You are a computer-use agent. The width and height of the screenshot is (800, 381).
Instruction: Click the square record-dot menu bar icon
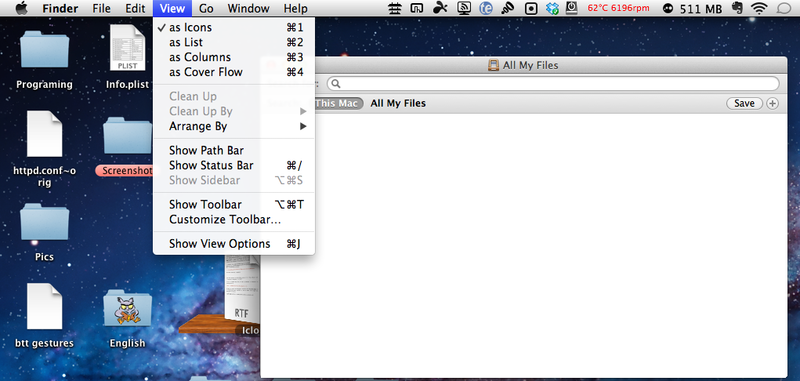click(531, 8)
